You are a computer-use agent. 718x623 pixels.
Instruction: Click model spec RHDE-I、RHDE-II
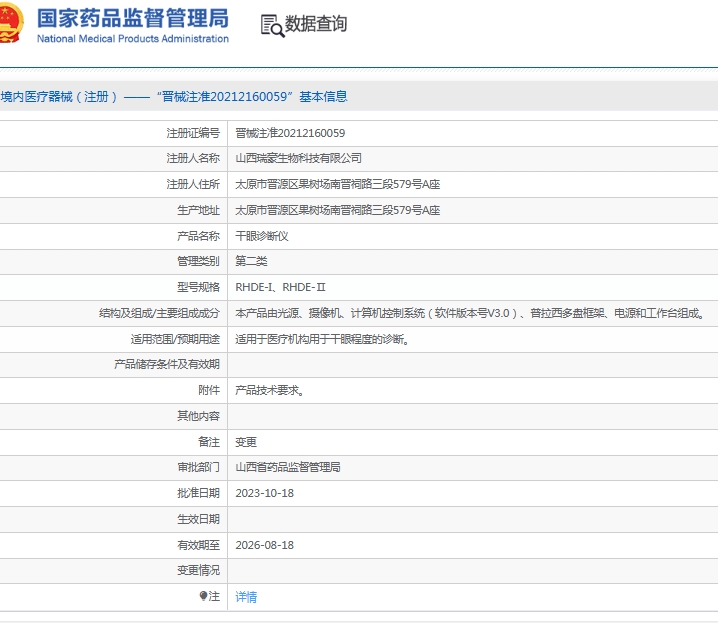click(280, 287)
